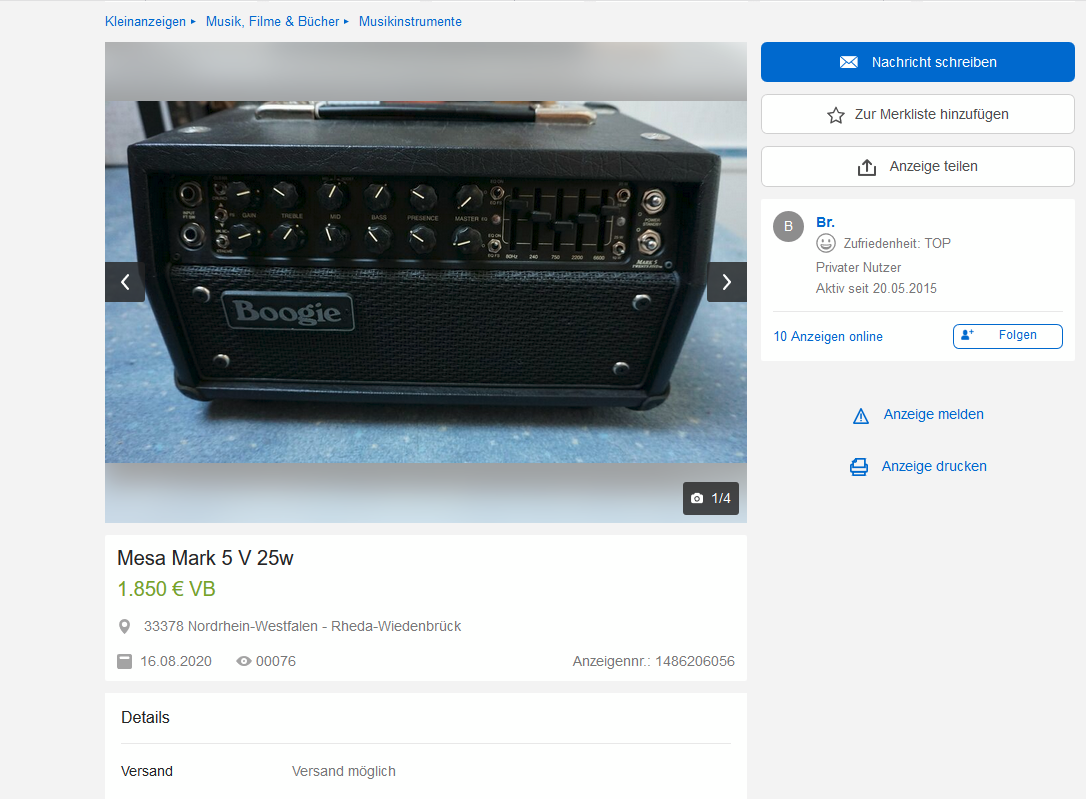Click the location pin icon

point(125,627)
